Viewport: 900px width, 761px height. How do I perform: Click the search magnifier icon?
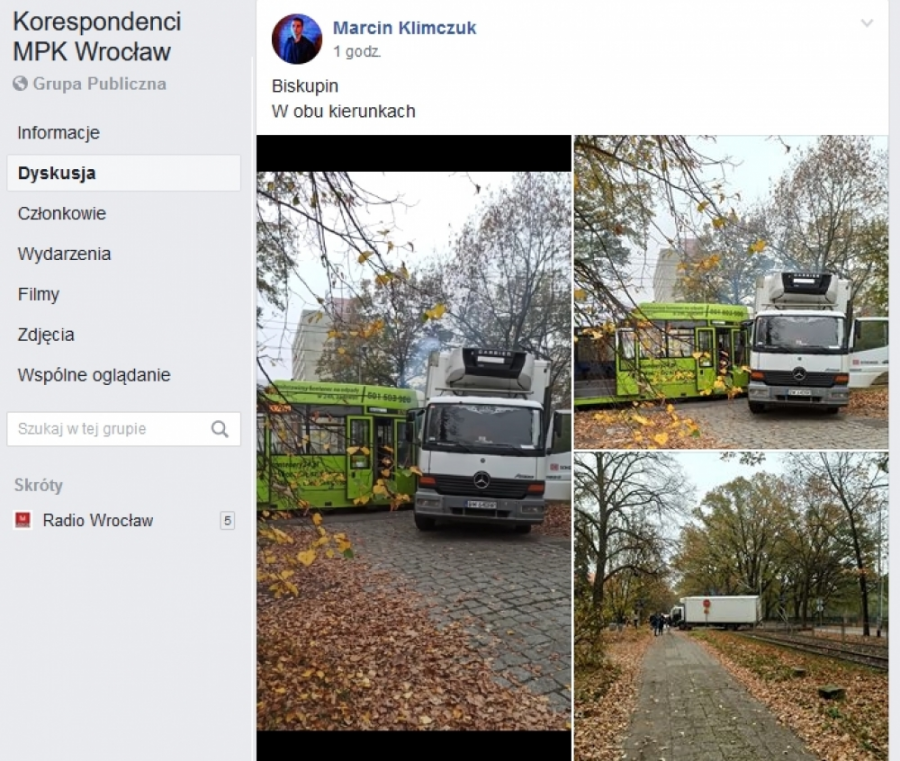pos(220,429)
